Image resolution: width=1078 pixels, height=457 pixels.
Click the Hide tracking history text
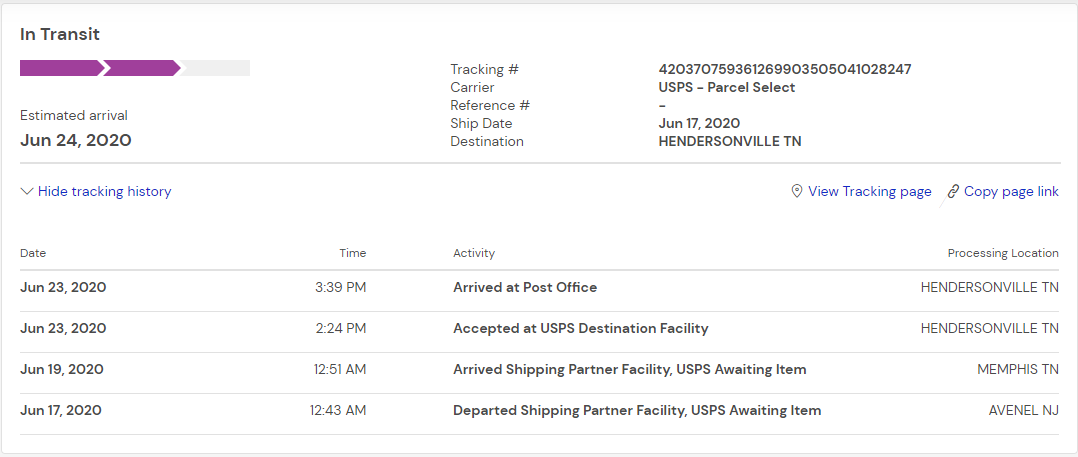tap(104, 191)
